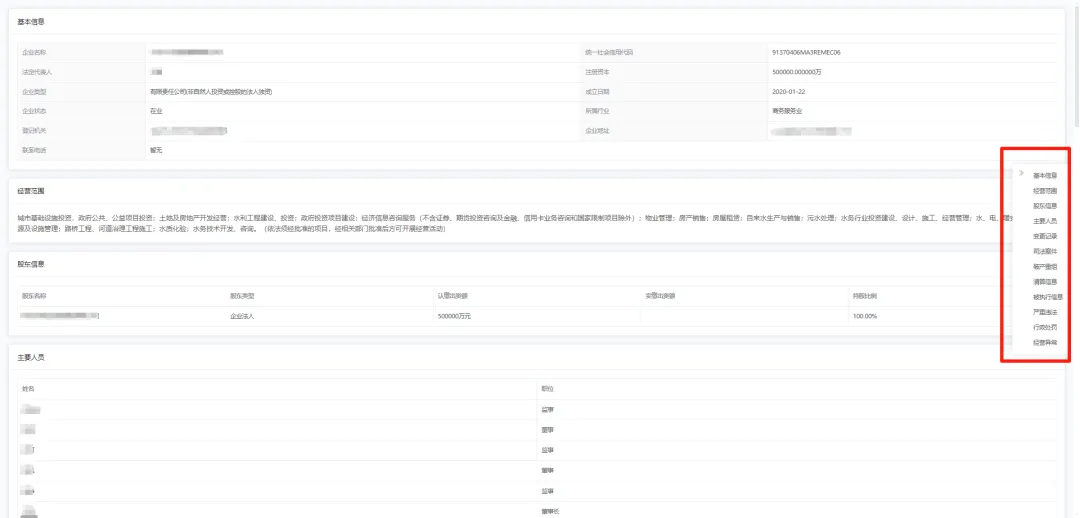Click the 实缴出资额 column header

click(x=660, y=296)
